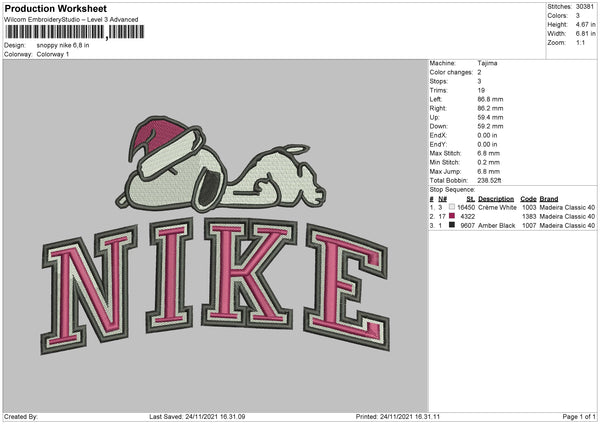Screen dimensions: 600x424
Task: Click the Page 1 of 1 indicator
Action: pos(579,416)
